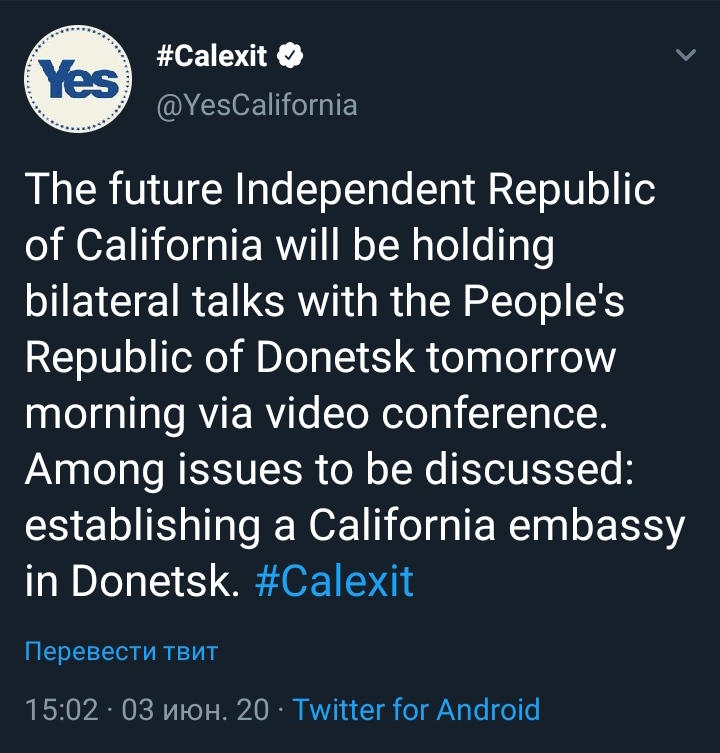
Task: Click 'of California will be holding' line
Action: (x=290, y=246)
